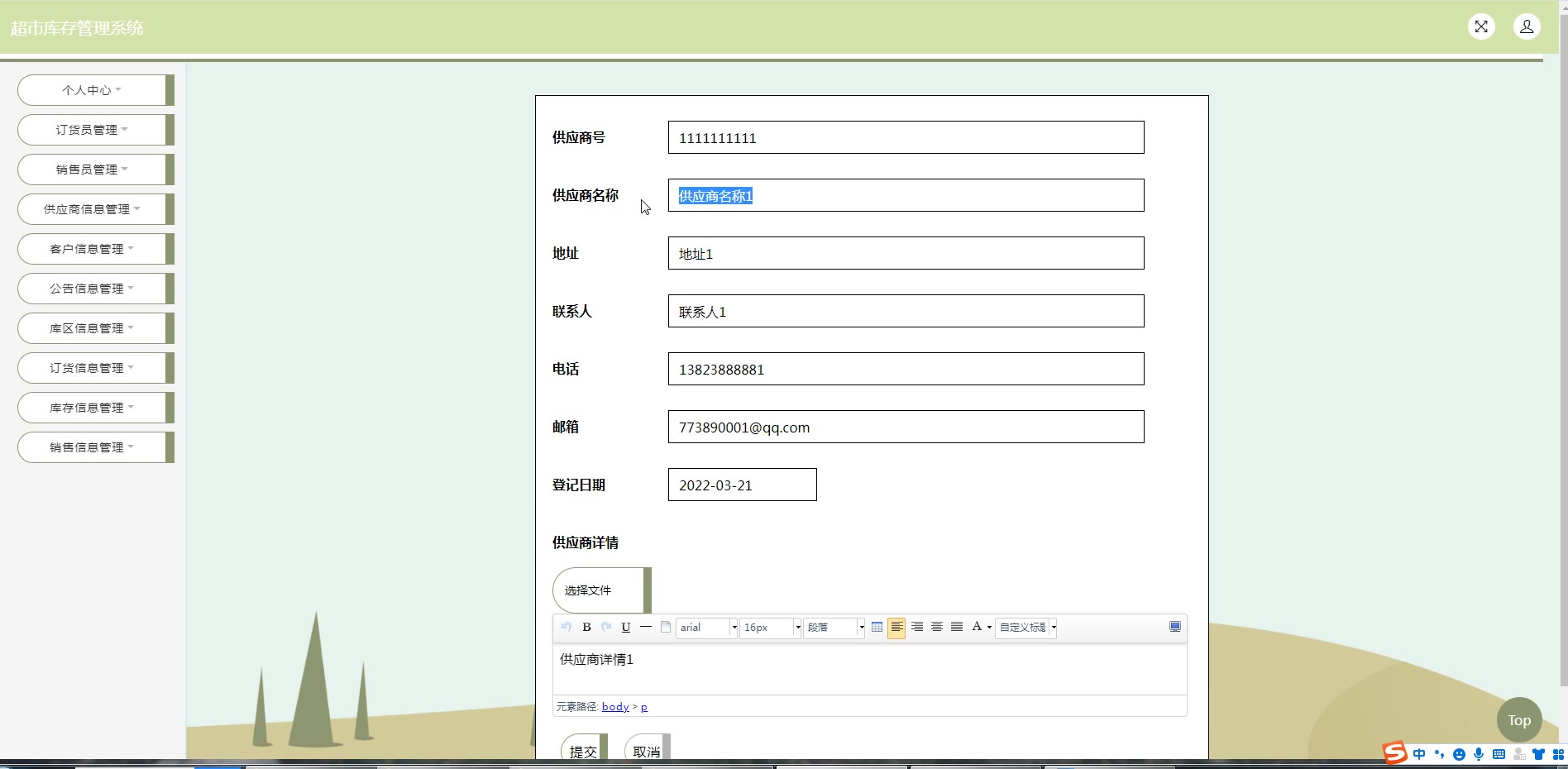Expand the 订货员管理 sidebar menu
Viewport: 1568px width, 769px height.
click(x=95, y=130)
